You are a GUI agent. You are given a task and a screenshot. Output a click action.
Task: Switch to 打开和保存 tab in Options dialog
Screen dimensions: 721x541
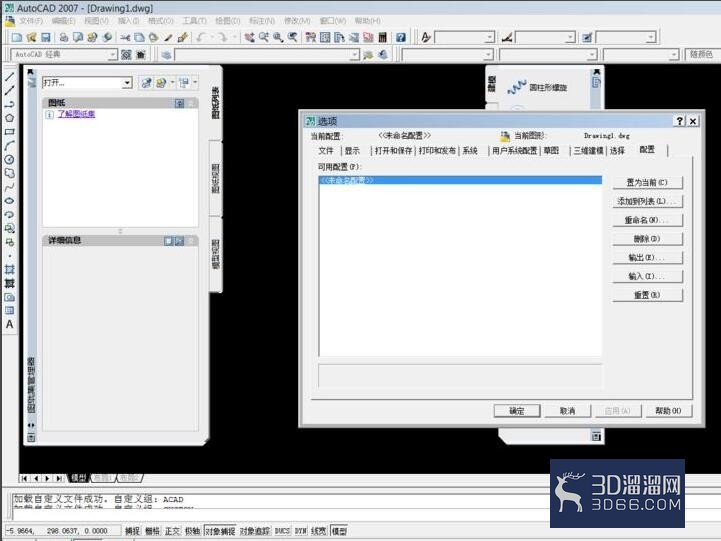393,150
